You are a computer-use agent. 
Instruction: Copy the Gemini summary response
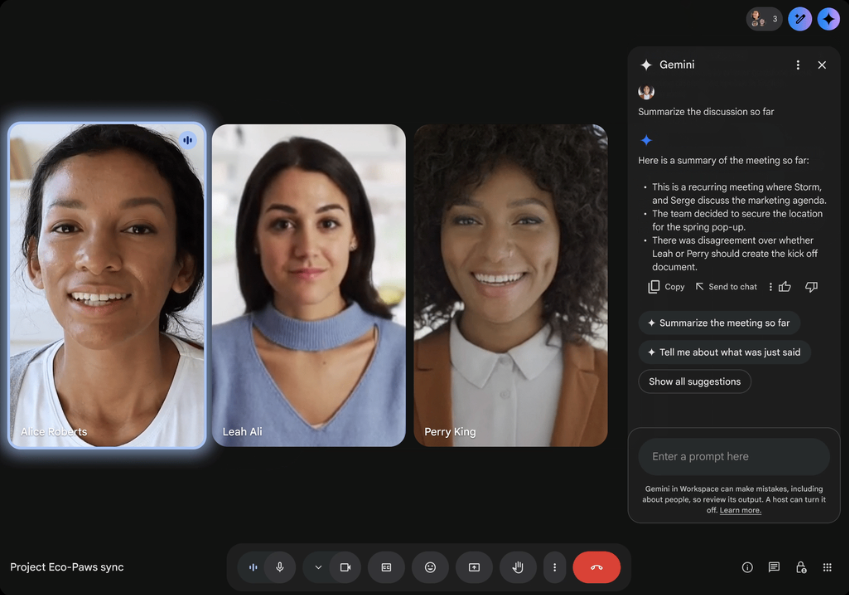point(667,287)
